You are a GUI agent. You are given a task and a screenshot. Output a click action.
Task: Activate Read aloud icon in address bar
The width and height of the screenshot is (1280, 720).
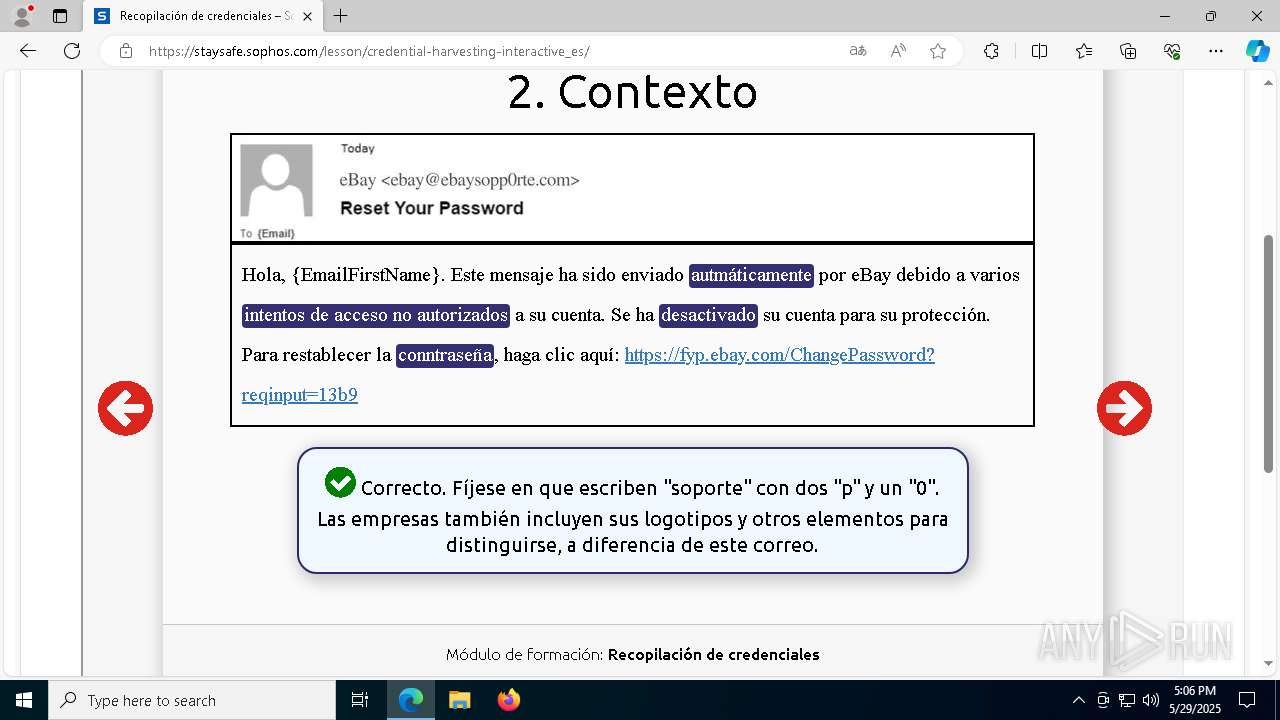(x=898, y=51)
